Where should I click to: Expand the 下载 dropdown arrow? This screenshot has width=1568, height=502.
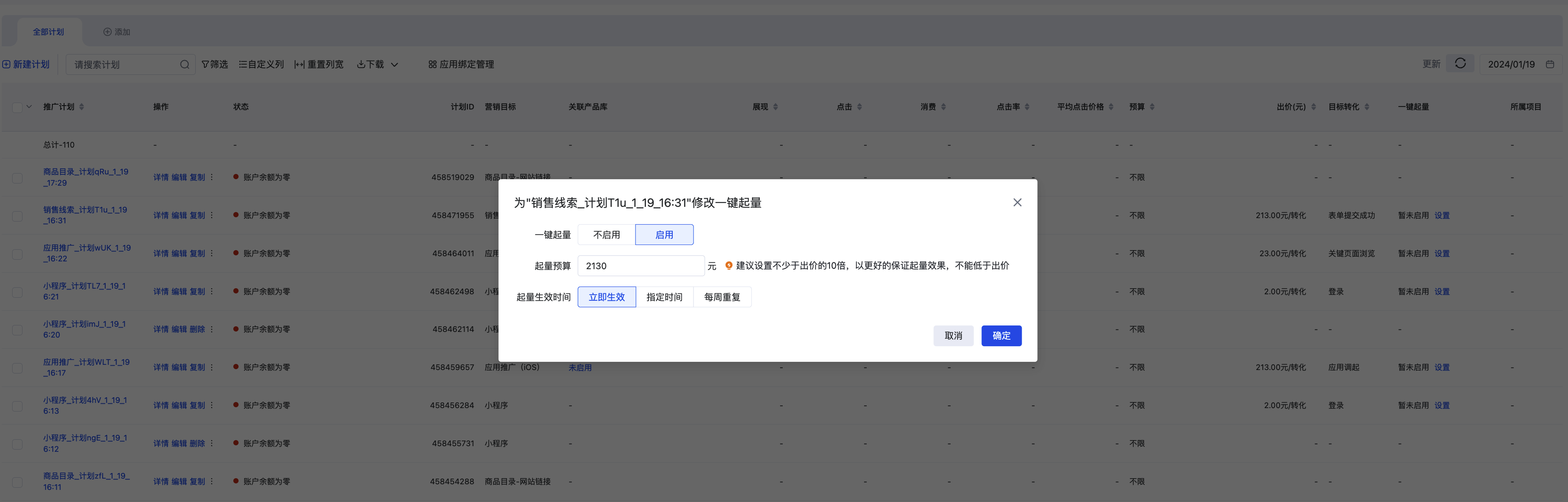coord(394,64)
